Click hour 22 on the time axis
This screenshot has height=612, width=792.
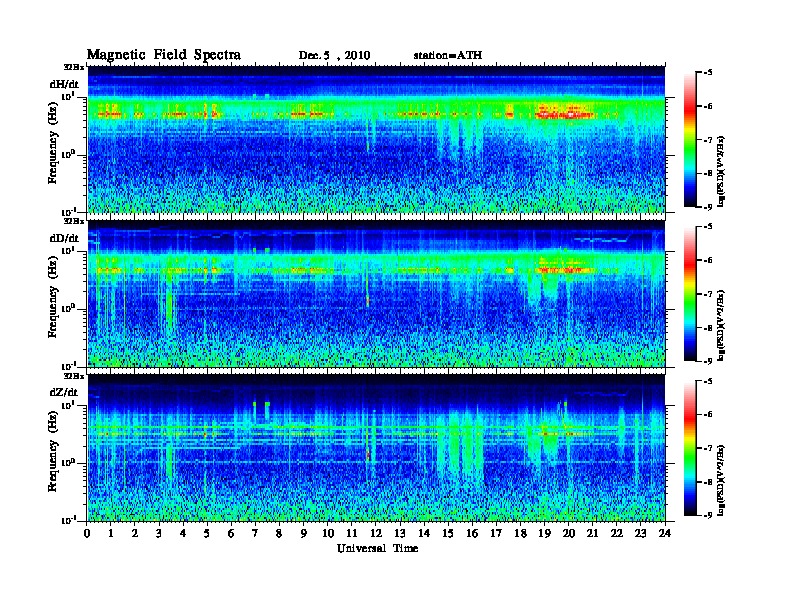click(617, 533)
